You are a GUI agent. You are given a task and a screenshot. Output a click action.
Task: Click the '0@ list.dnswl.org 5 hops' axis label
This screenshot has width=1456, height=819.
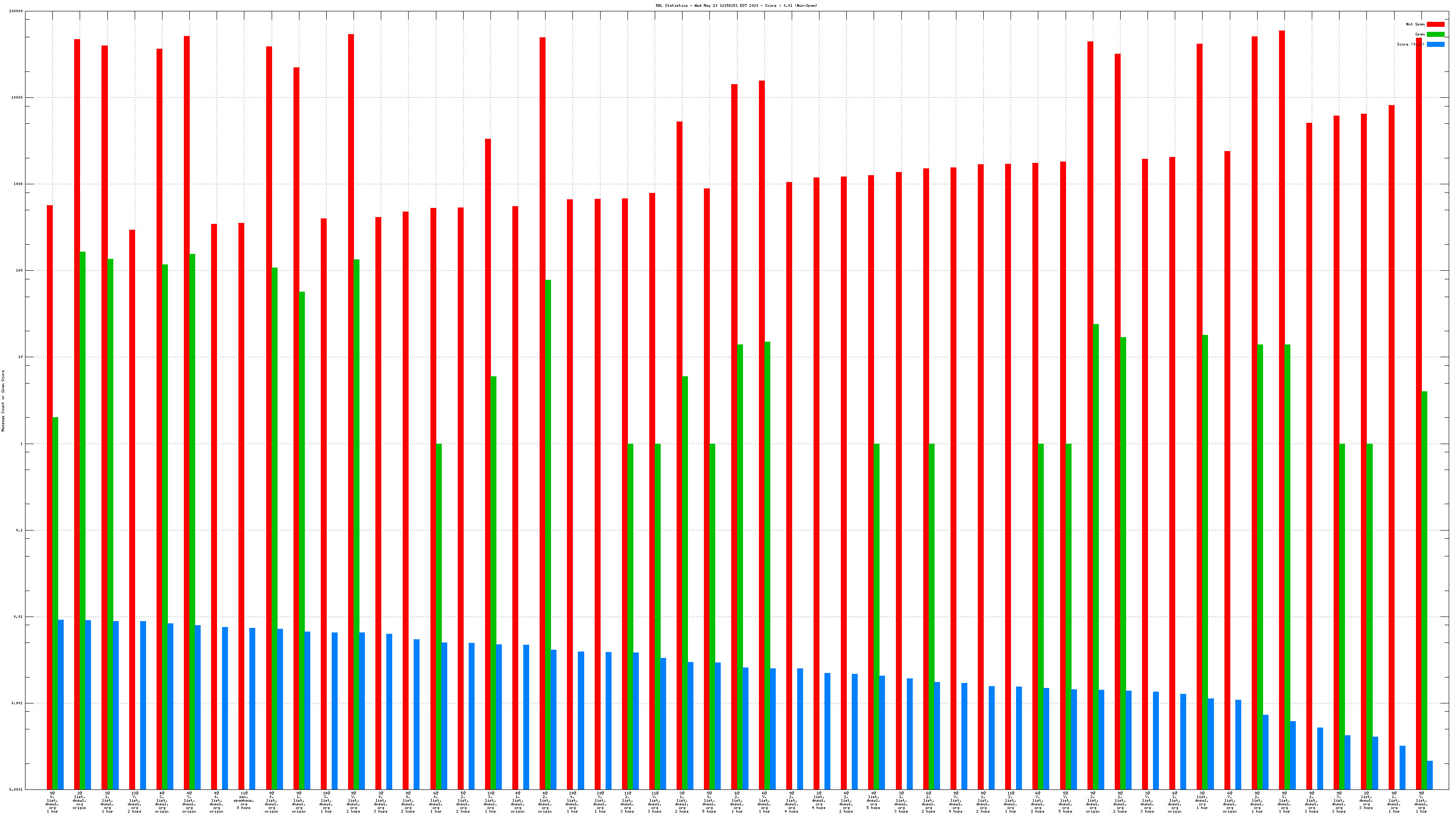pos(873,800)
